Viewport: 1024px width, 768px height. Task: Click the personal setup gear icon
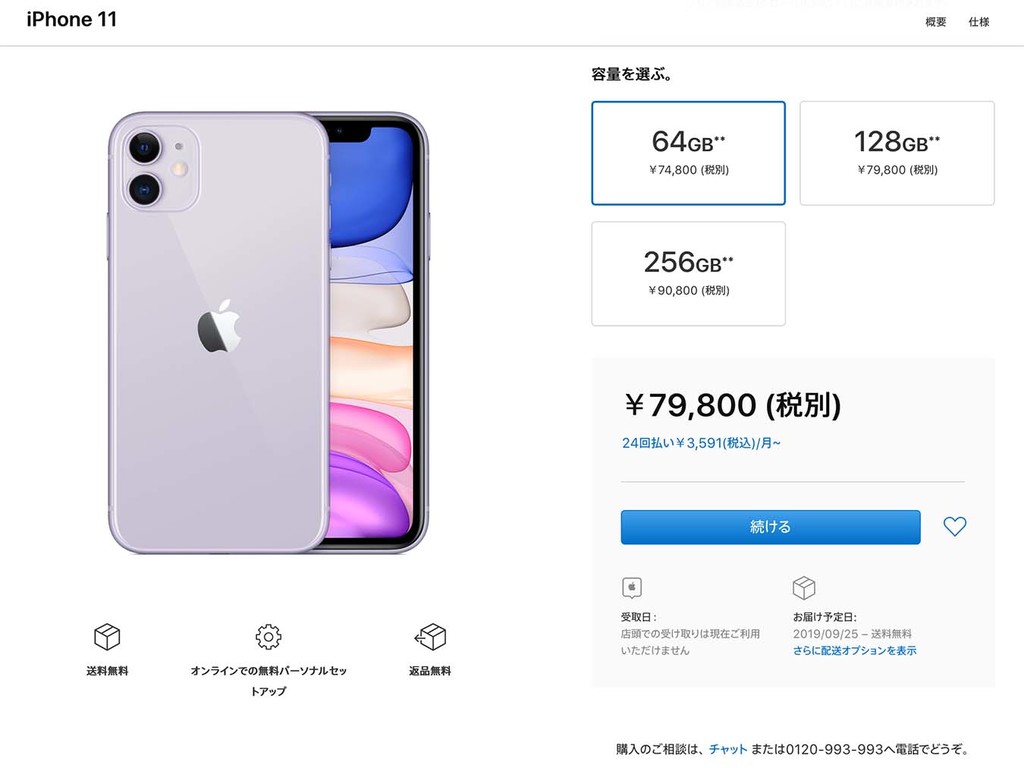268,636
